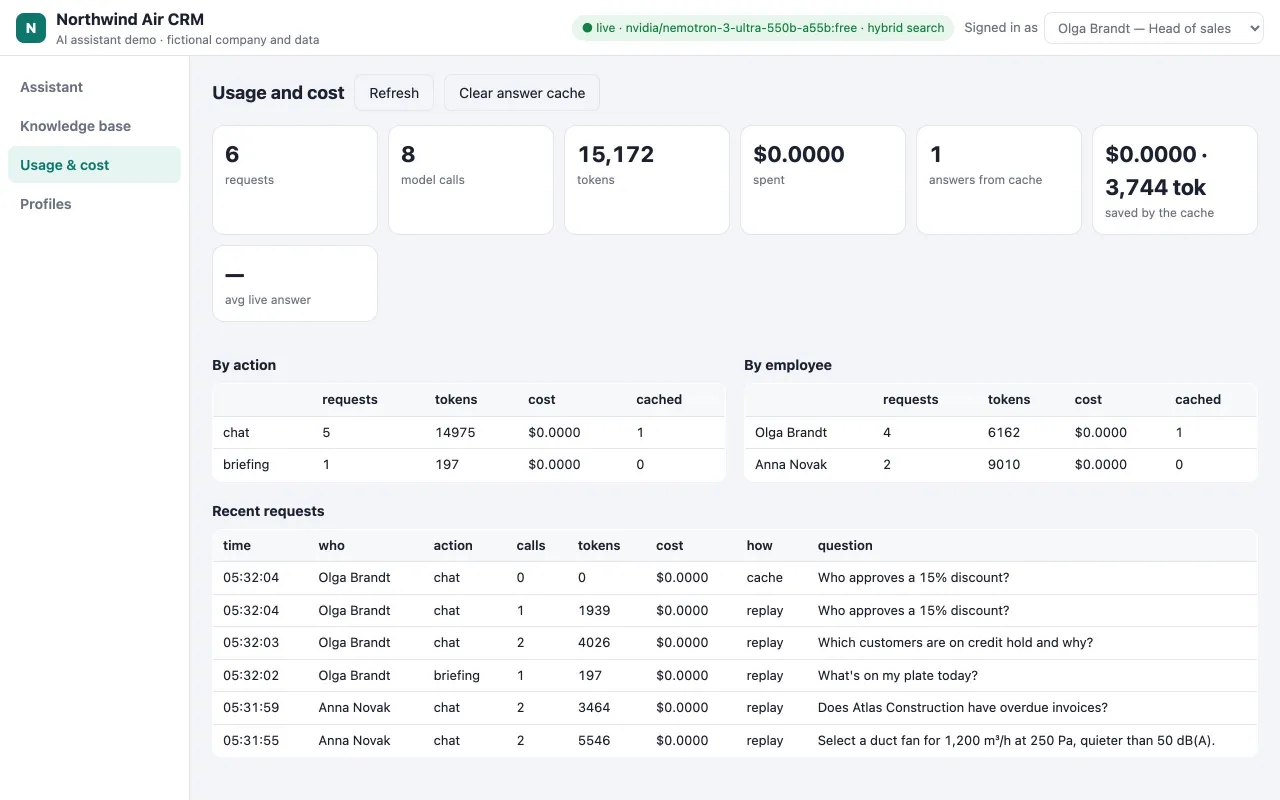Select the 1939 tokens cell
The width and height of the screenshot is (1280, 800).
[x=594, y=610]
